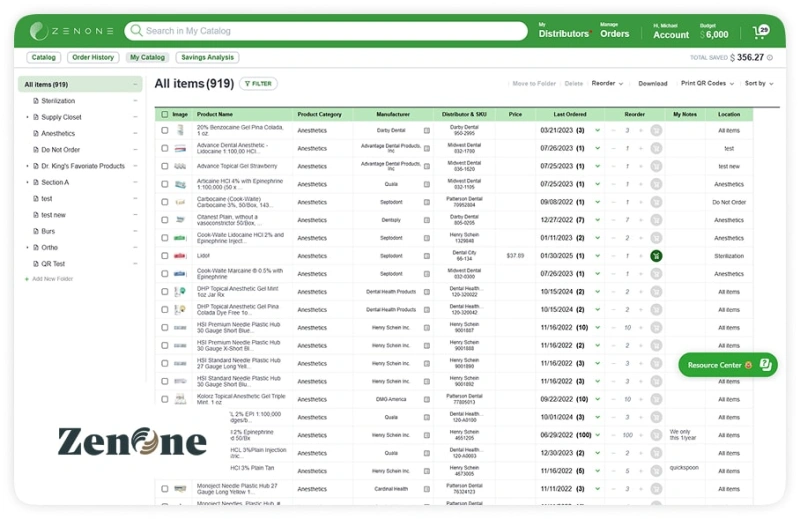Add 20% Benzocaine Gel Pina Colada to cart
Viewport: 800px width, 519px height.
(x=656, y=130)
